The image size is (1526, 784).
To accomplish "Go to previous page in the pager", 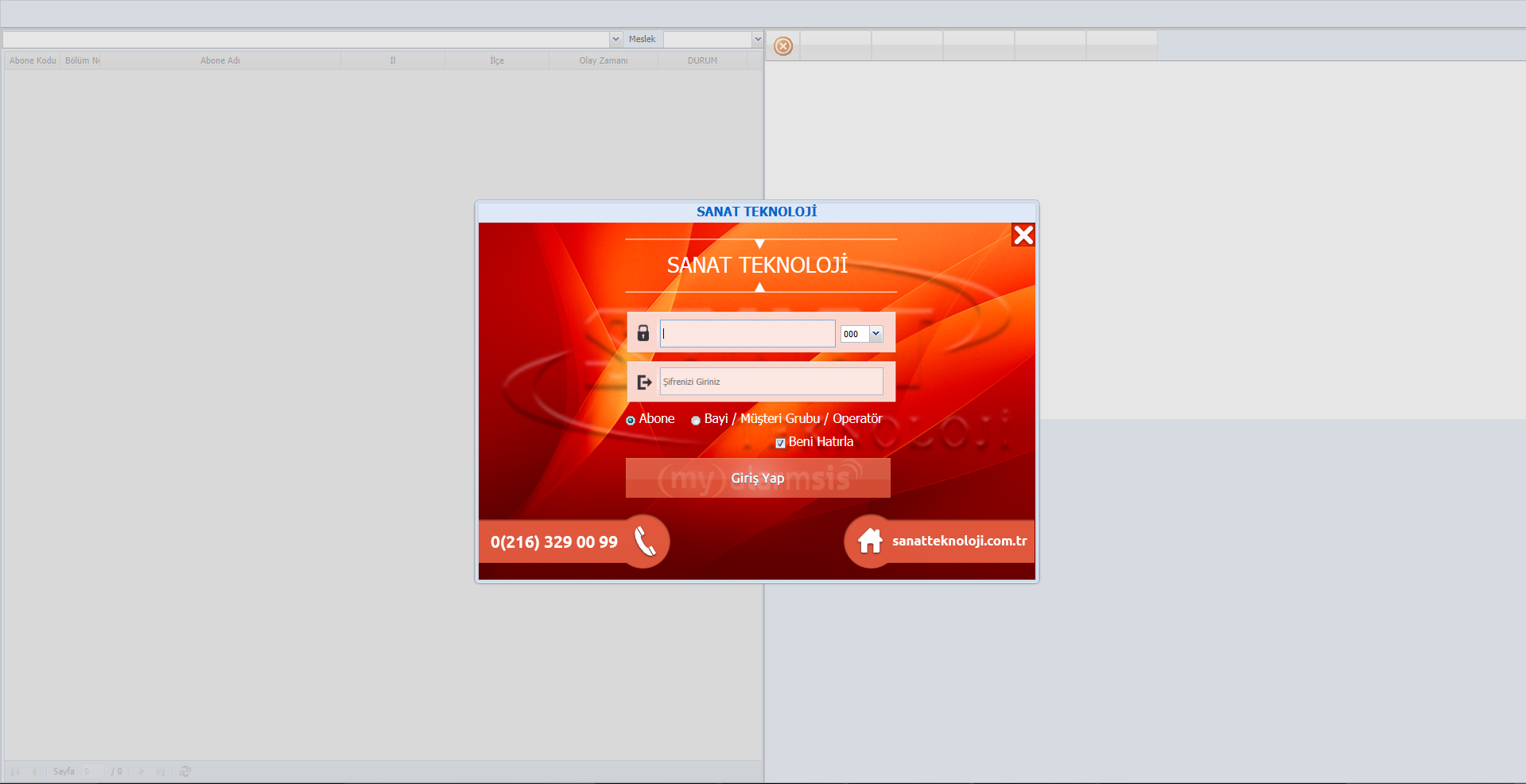I will [x=34, y=771].
